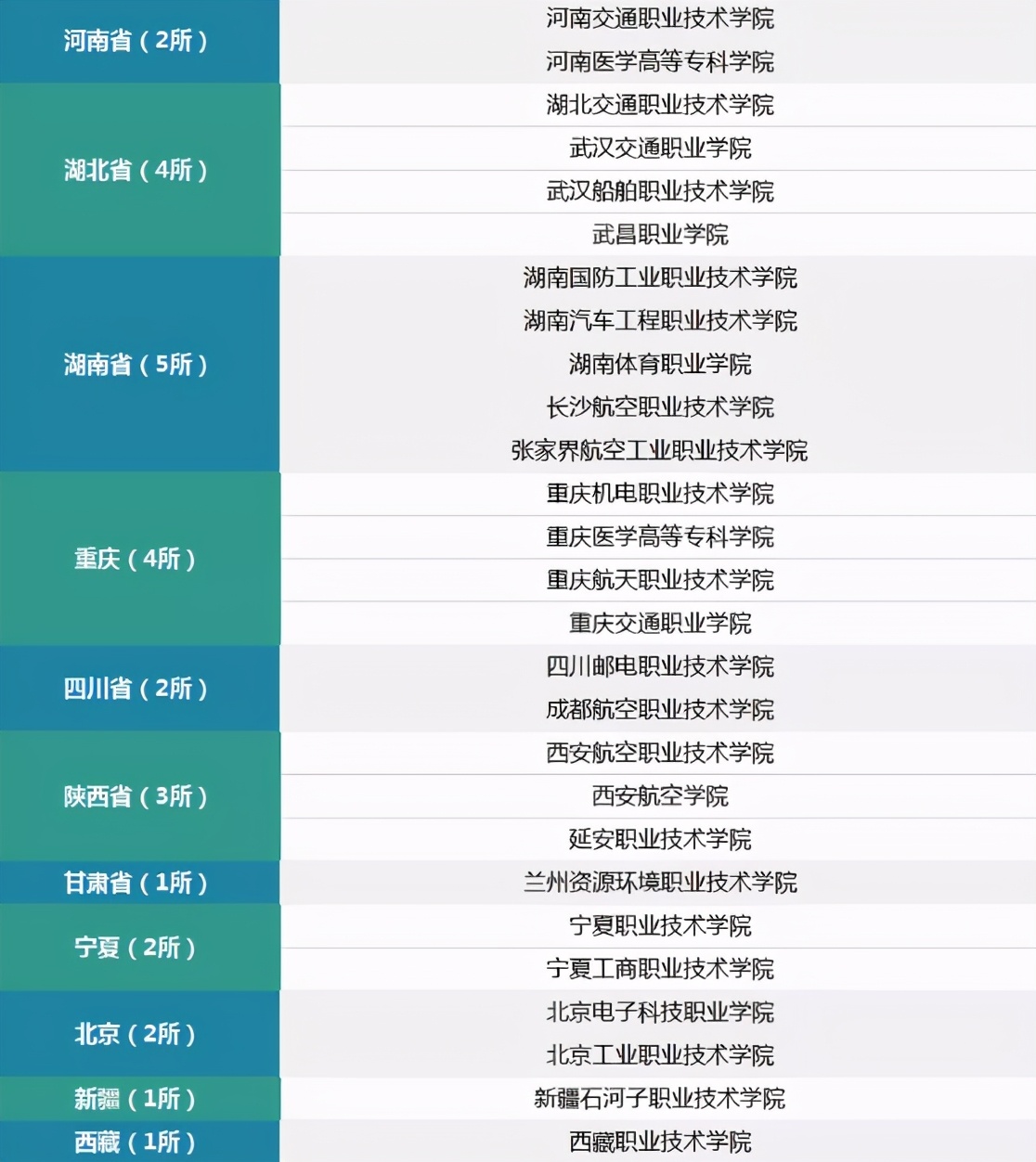Click the 武汉船舶职业技术学院 cell
This screenshot has width=1036, height=1162.
659,192
